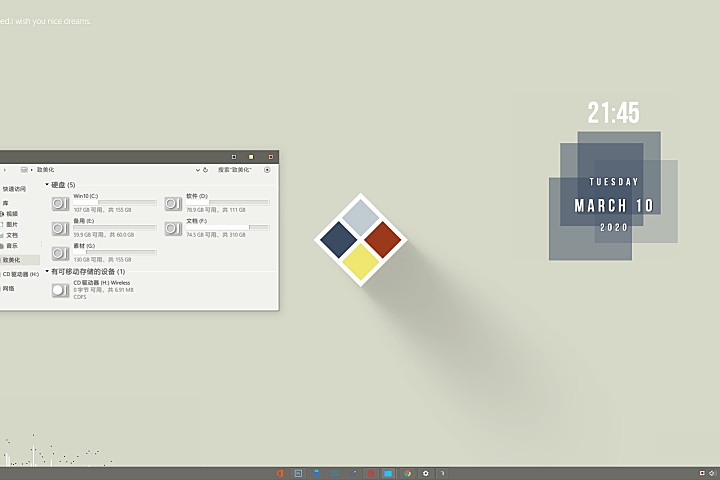Open the red circular music app in the taskbar

(371, 473)
